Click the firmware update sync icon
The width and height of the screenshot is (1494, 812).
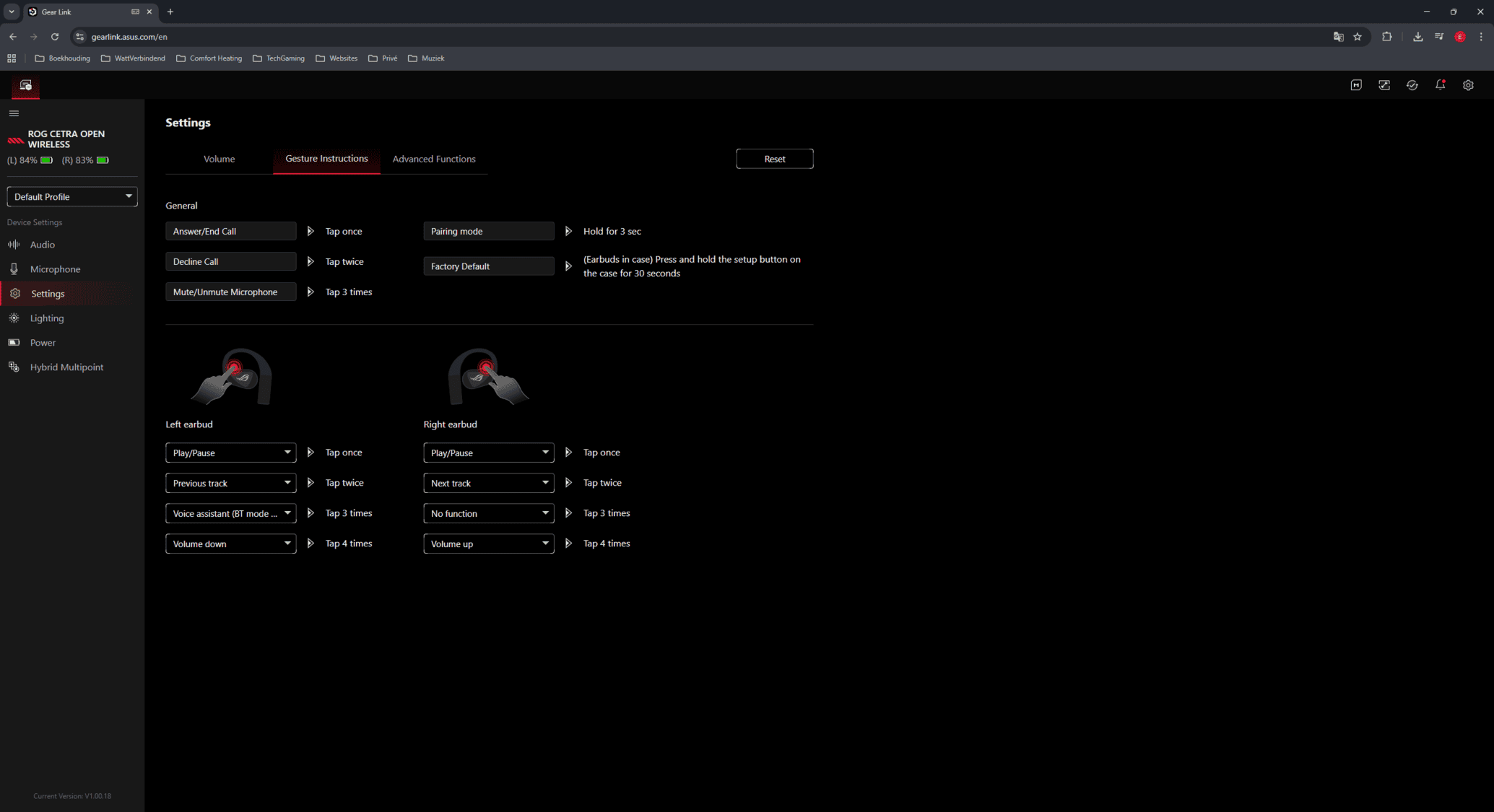(x=1412, y=85)
